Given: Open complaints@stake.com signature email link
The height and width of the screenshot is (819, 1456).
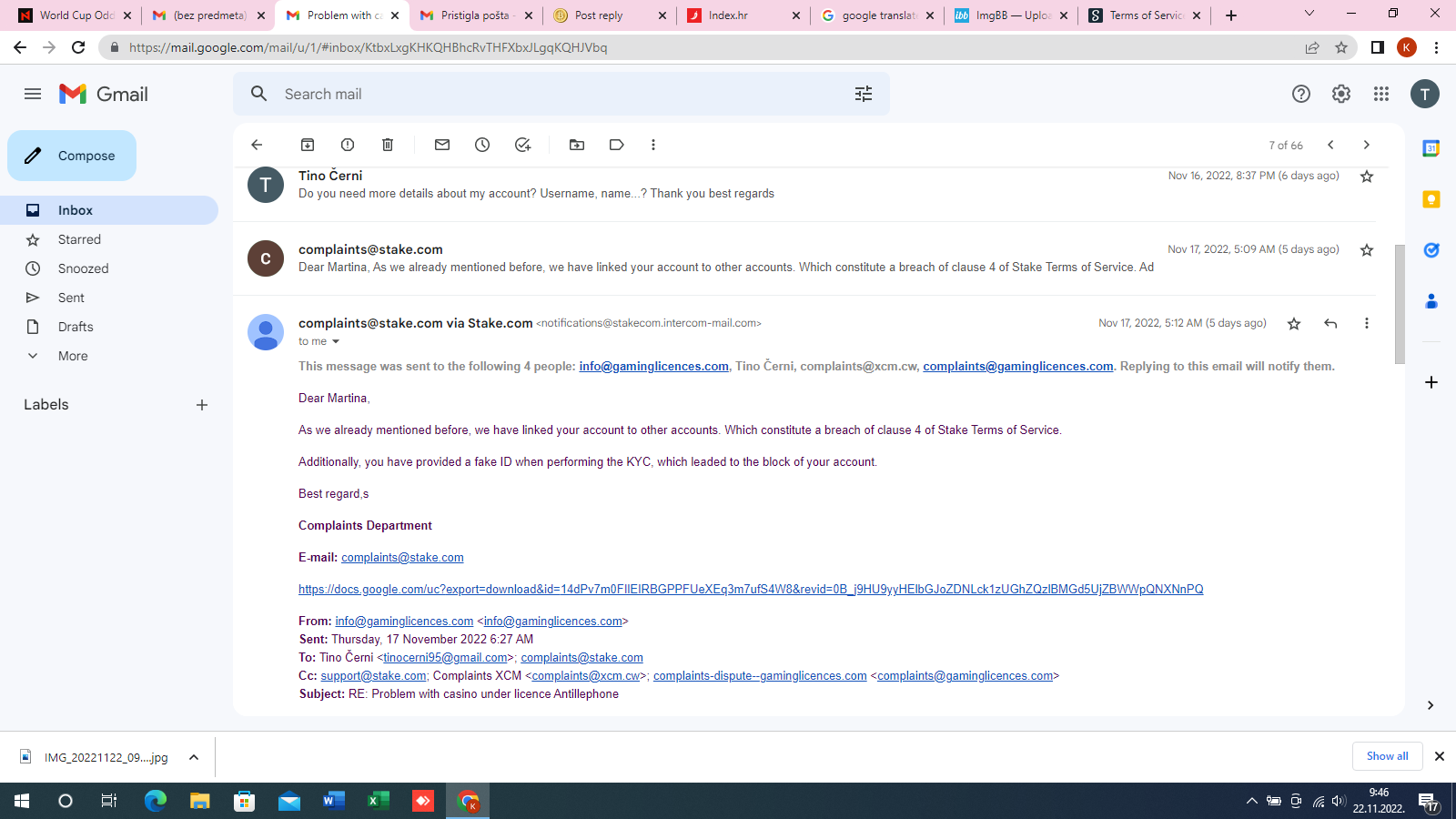Looking at the screenshot, I should pos(402,558).
